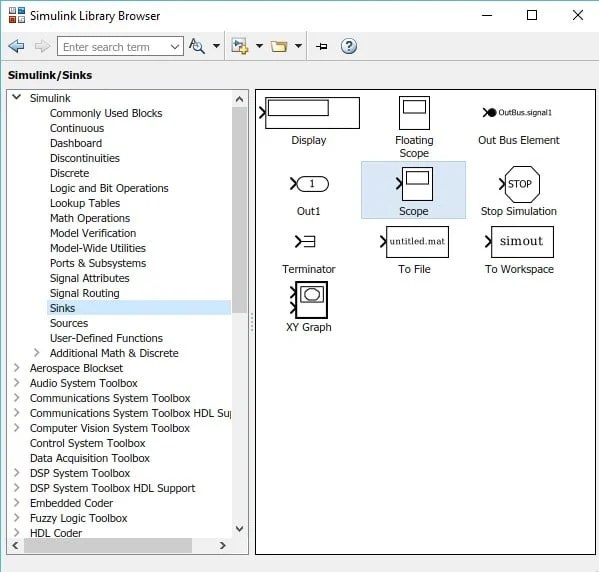Screen dimensions: 599x572
Task: Click the horizontal scroll right arrow
Action: [x=223, y=545]
